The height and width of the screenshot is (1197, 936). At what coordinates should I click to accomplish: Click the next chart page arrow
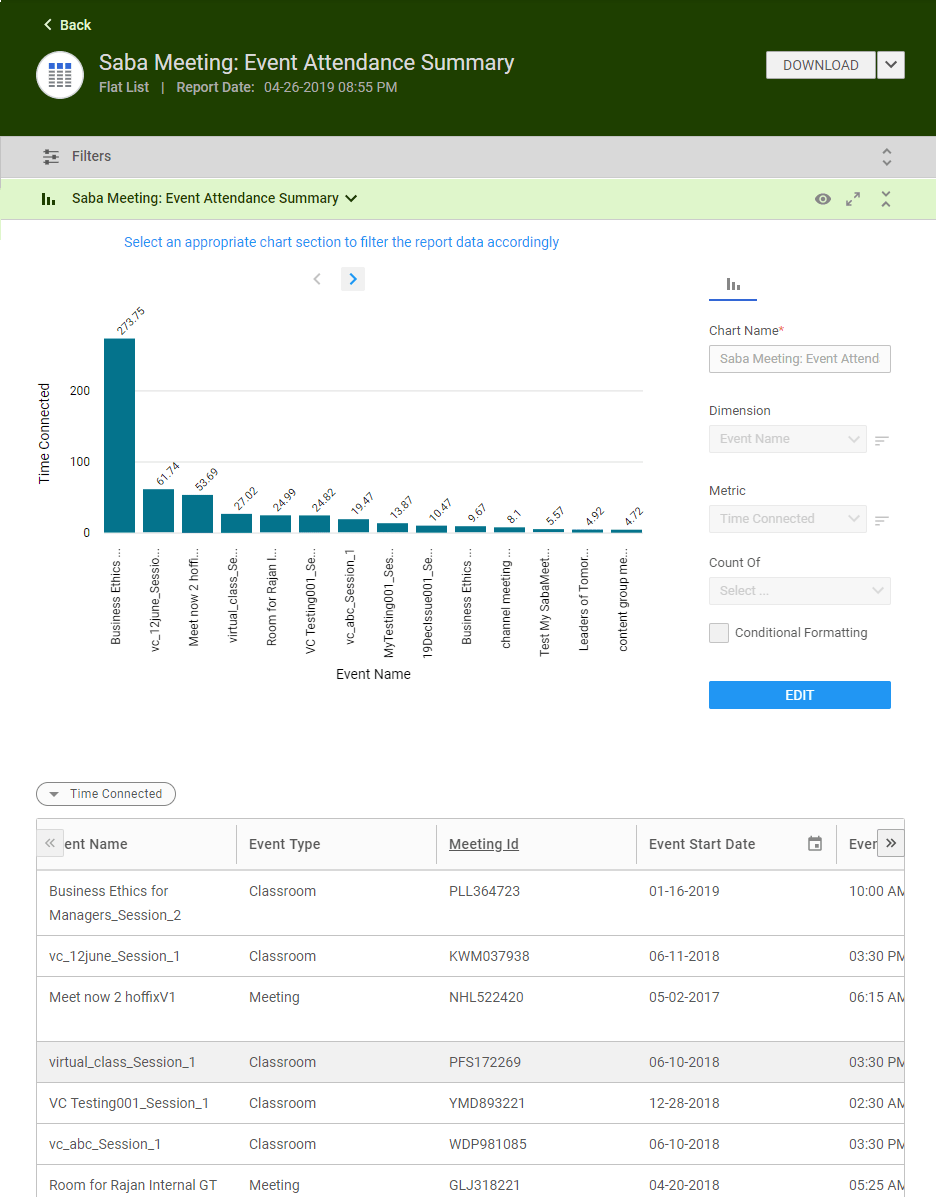[352, 278]
